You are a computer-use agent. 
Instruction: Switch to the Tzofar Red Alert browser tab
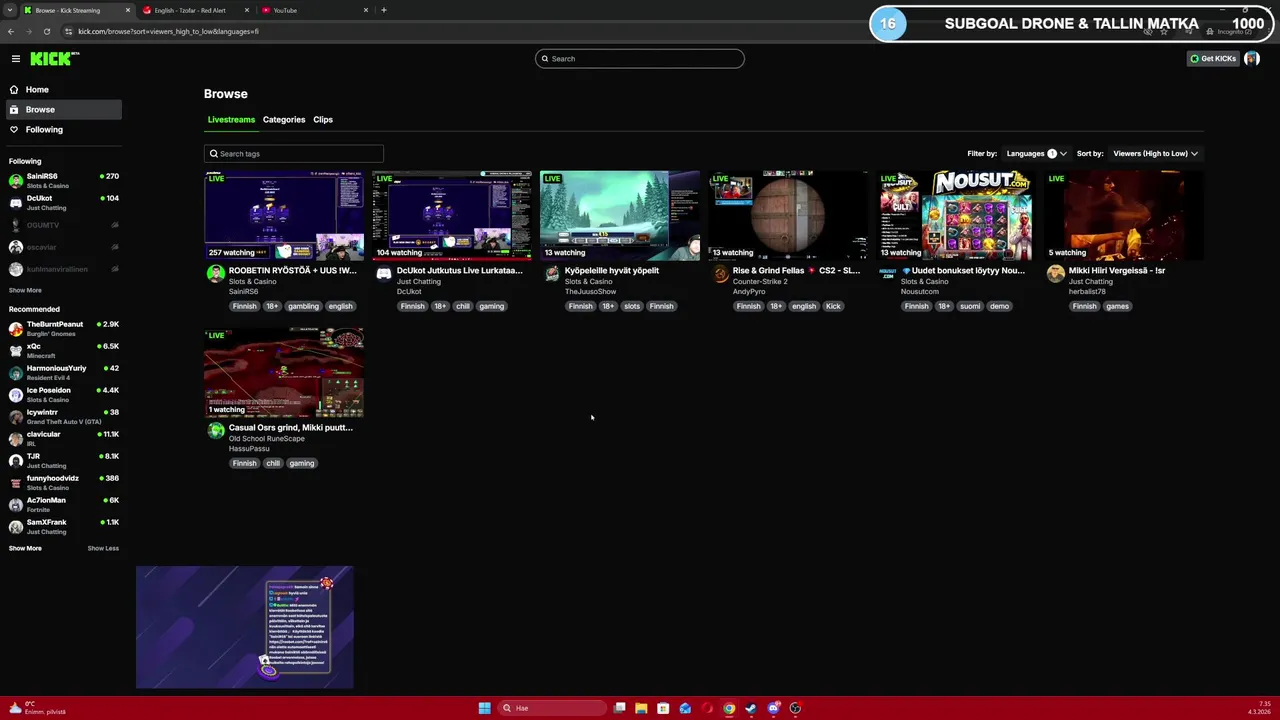pyautogui.click(x=195, y=10)
